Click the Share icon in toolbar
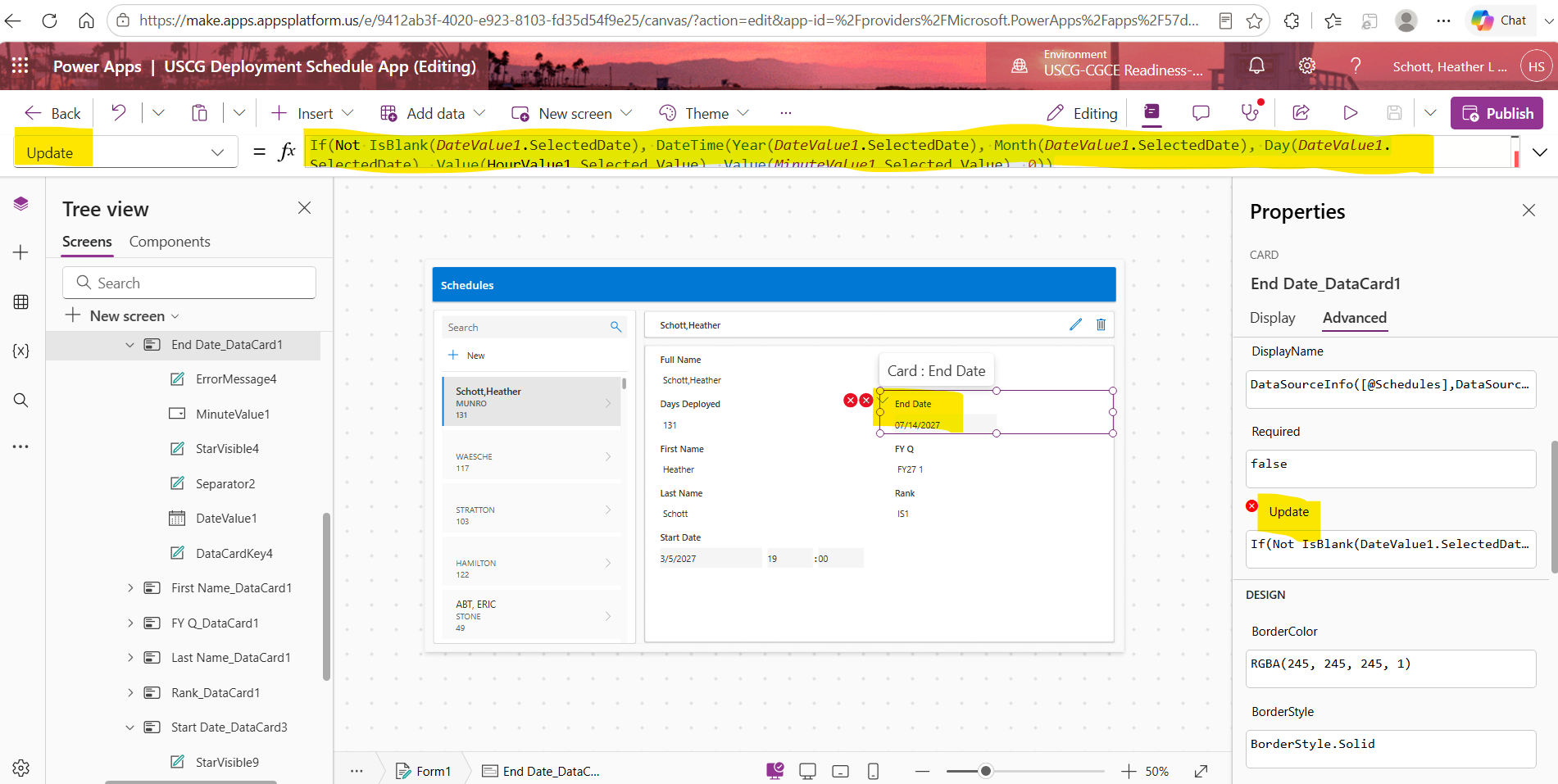This screenshot has height=784, width=1558. click(x=1301, y=113)
